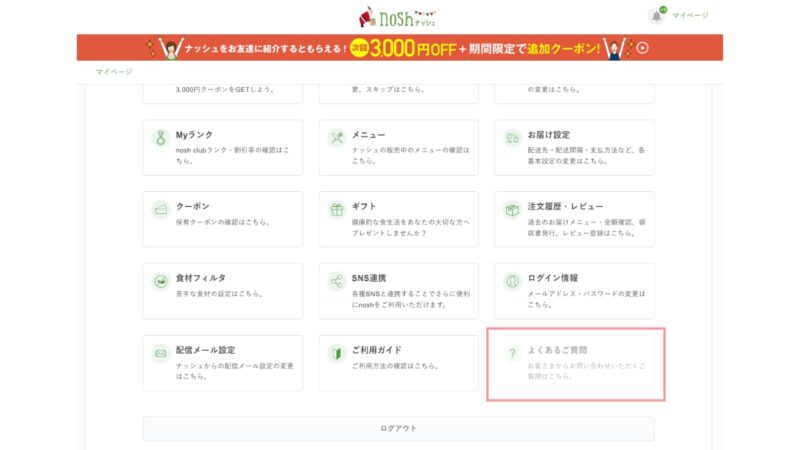Click the SNS連携 card description text

(411, 299)
